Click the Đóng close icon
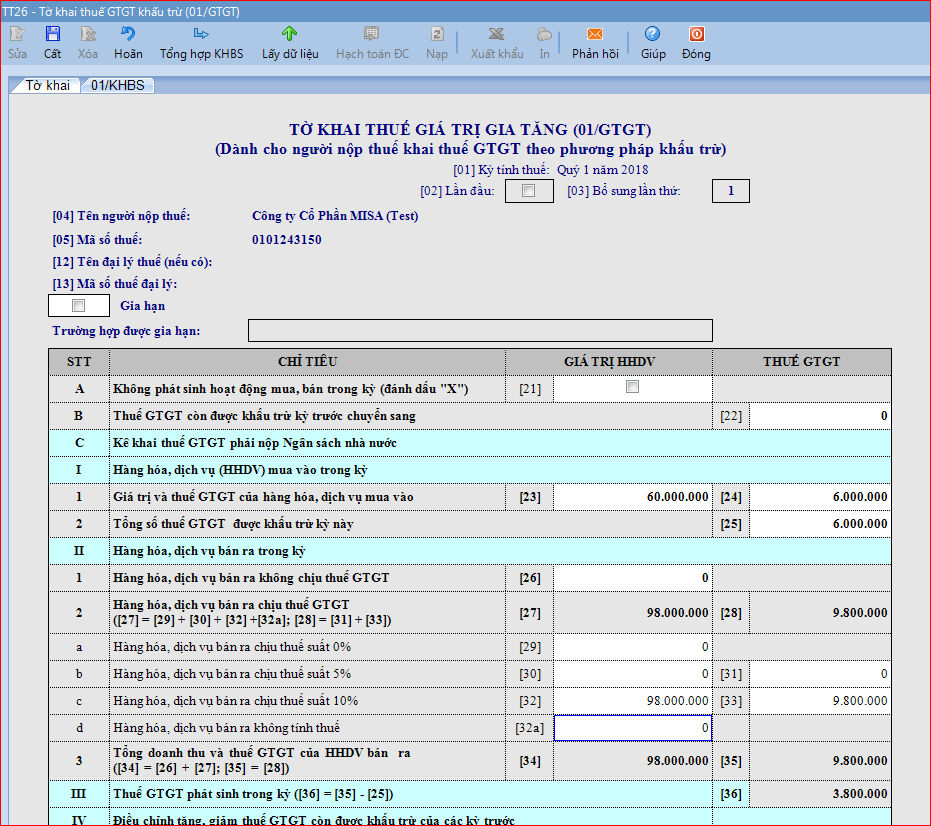This screenshot has width=931, height=826. click(696, 34)
